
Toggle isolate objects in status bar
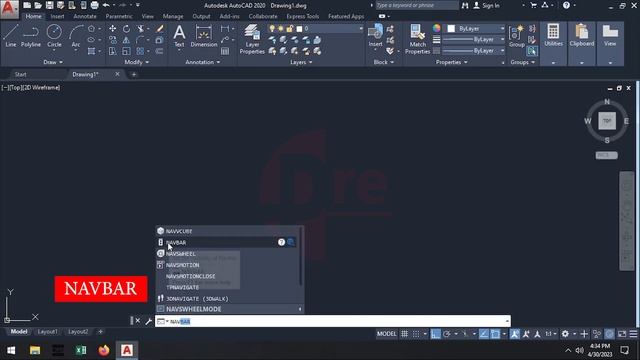click(x=597, y=334)
